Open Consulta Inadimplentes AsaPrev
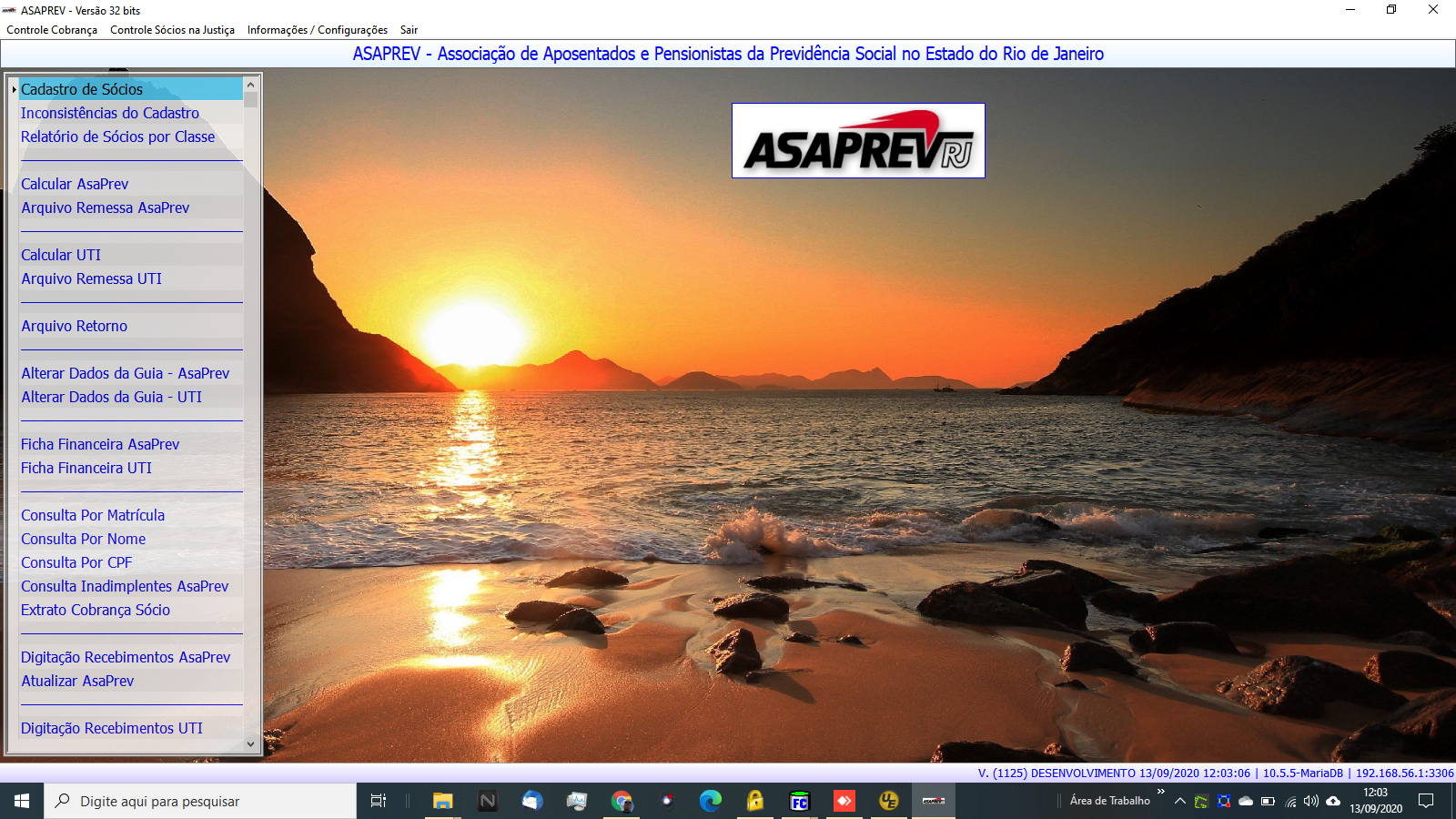 [x=131, y=586]
